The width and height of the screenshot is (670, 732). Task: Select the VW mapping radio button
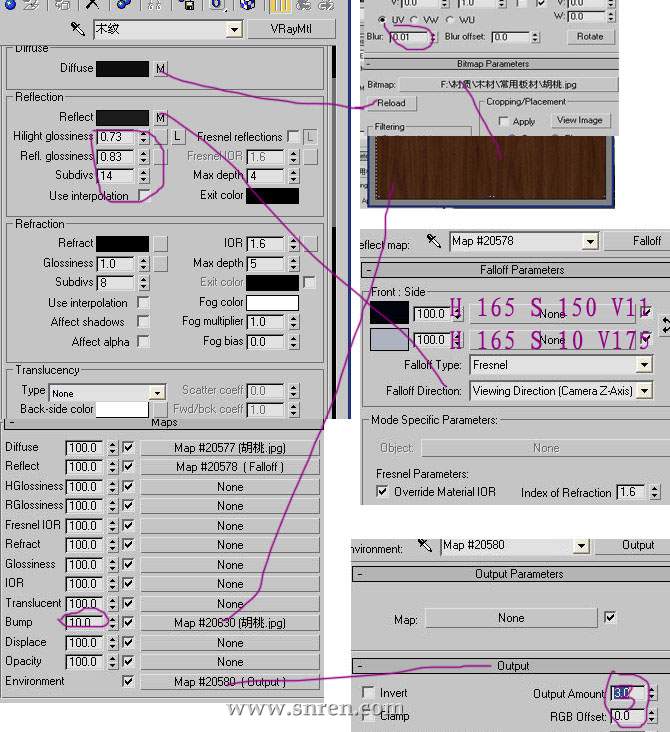click(415, 20)
